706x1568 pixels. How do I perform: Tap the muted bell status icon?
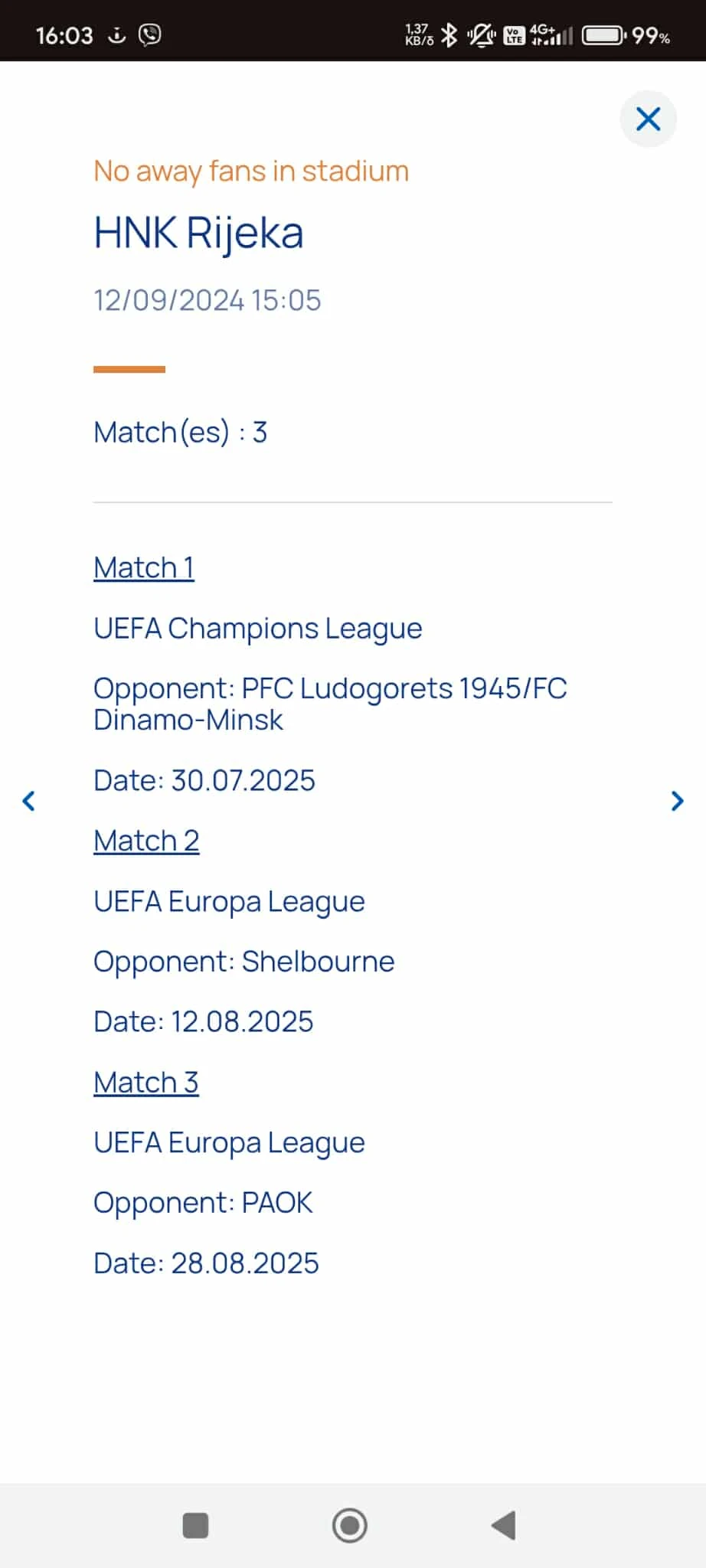(x=482, y=35)
